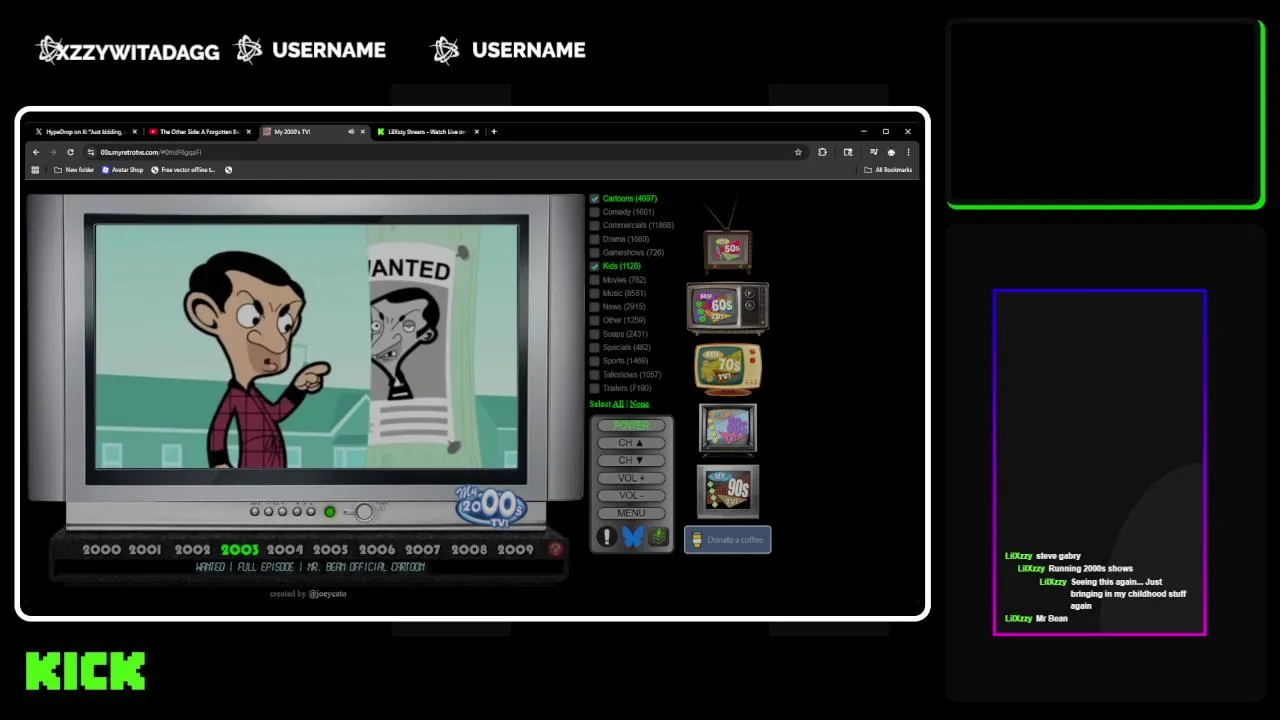The width and height of the screenshot is (1280, 720).
Task: Switch to The Other Side YouTube tab
Action: click(199, 131)
